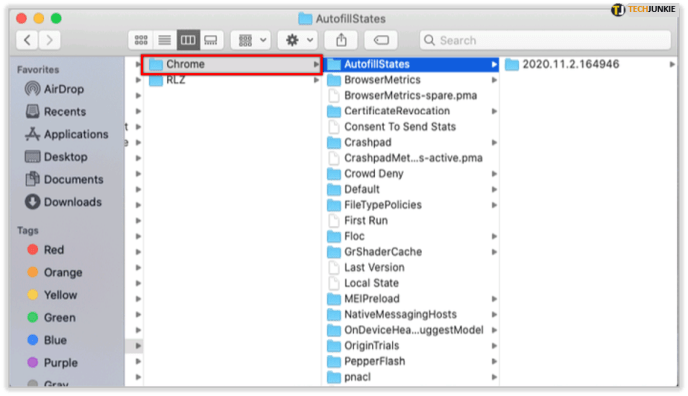688x396 pixels.
Task: Switch to list view
Action: (165, 40)
